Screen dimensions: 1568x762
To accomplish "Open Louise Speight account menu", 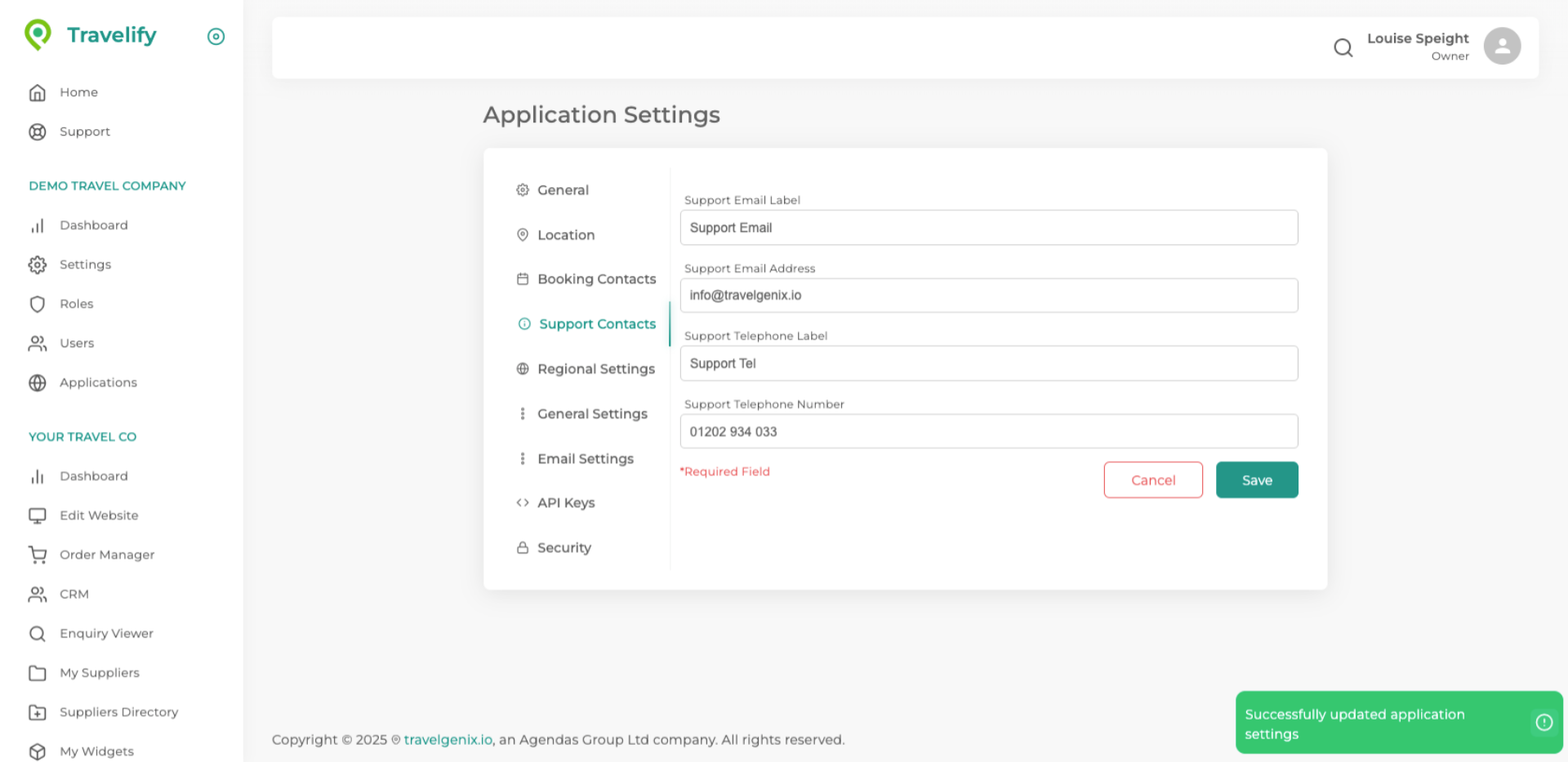I will click(1417, 46).
